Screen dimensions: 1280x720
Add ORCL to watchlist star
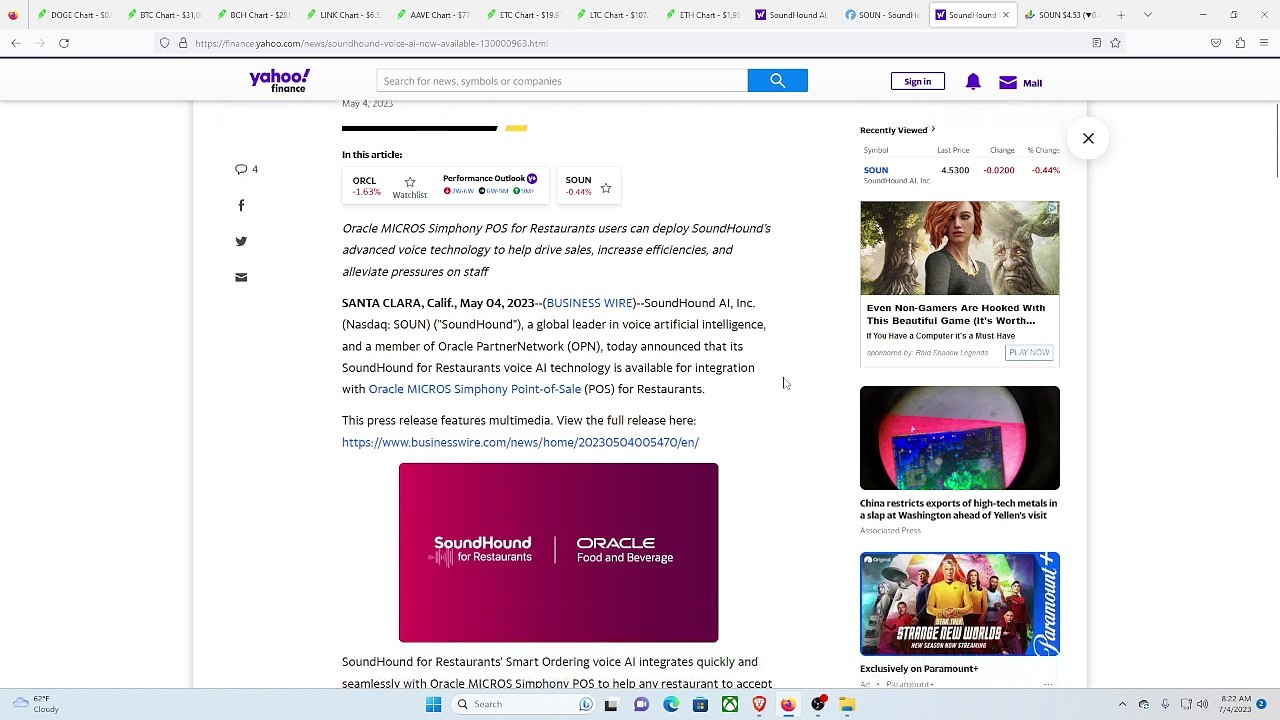tap(410, 183)
